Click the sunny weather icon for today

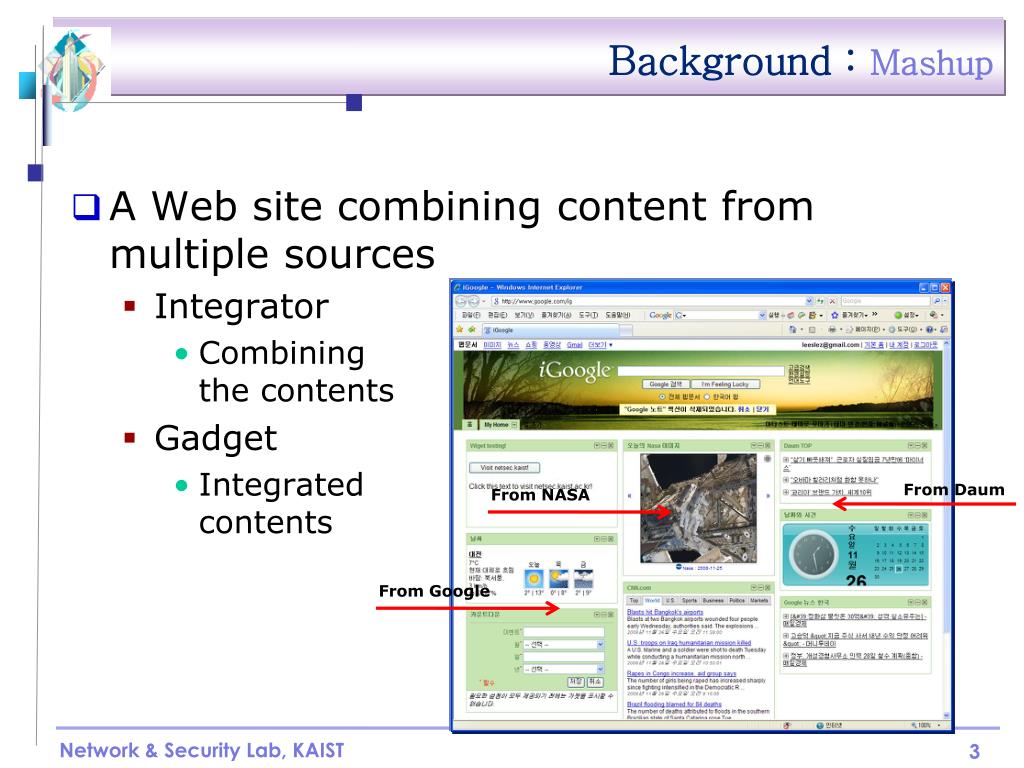[534, 579]
